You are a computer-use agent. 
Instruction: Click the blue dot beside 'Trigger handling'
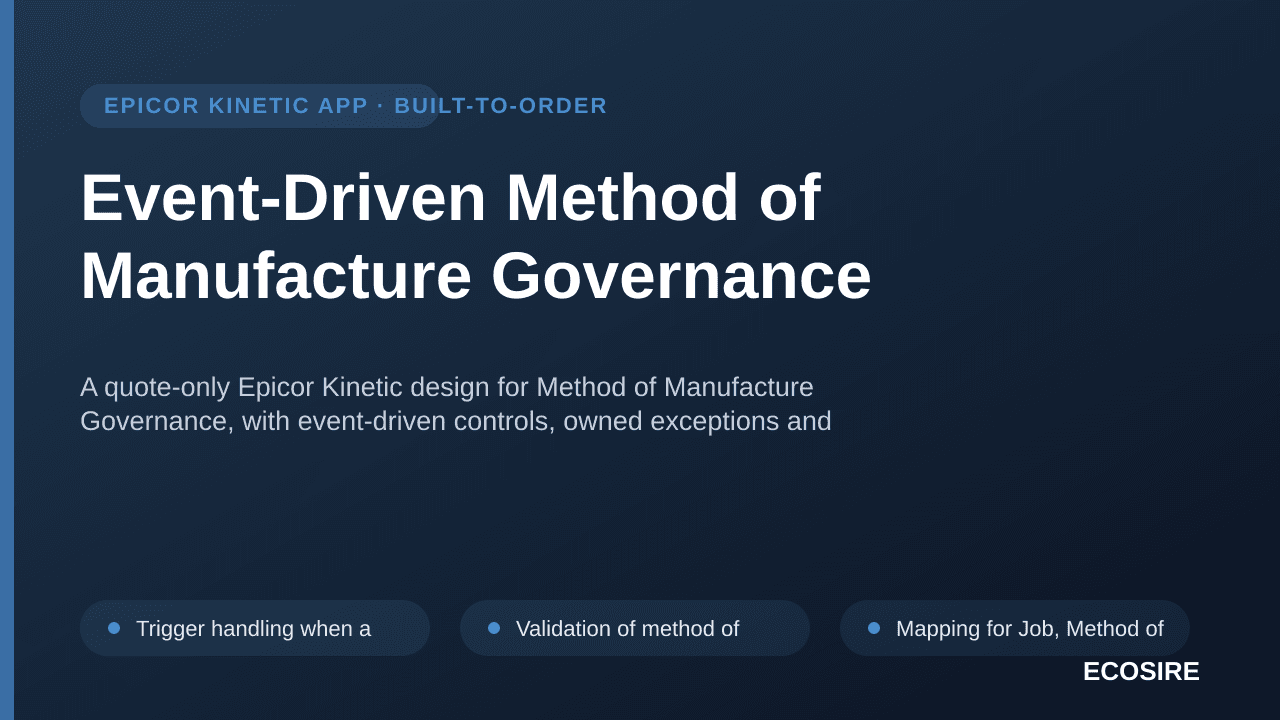tap(114, 628)
